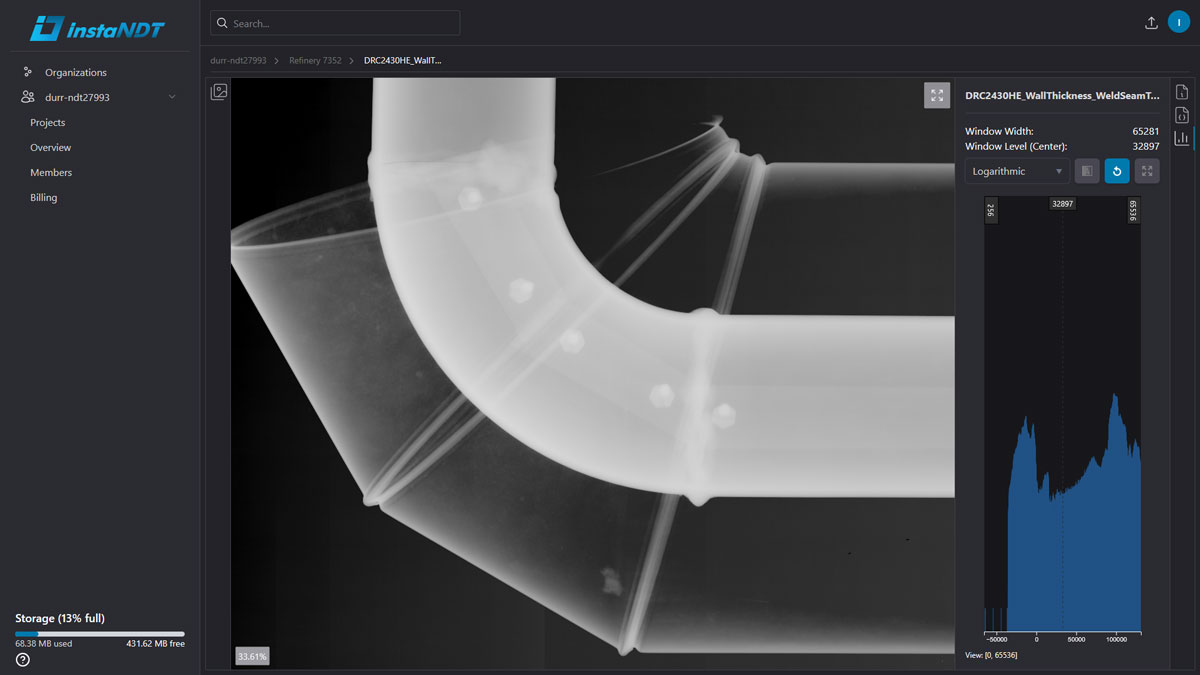1200x675 pixels.
Task: Open the image gallery panel icon
Action: [219, 92]
